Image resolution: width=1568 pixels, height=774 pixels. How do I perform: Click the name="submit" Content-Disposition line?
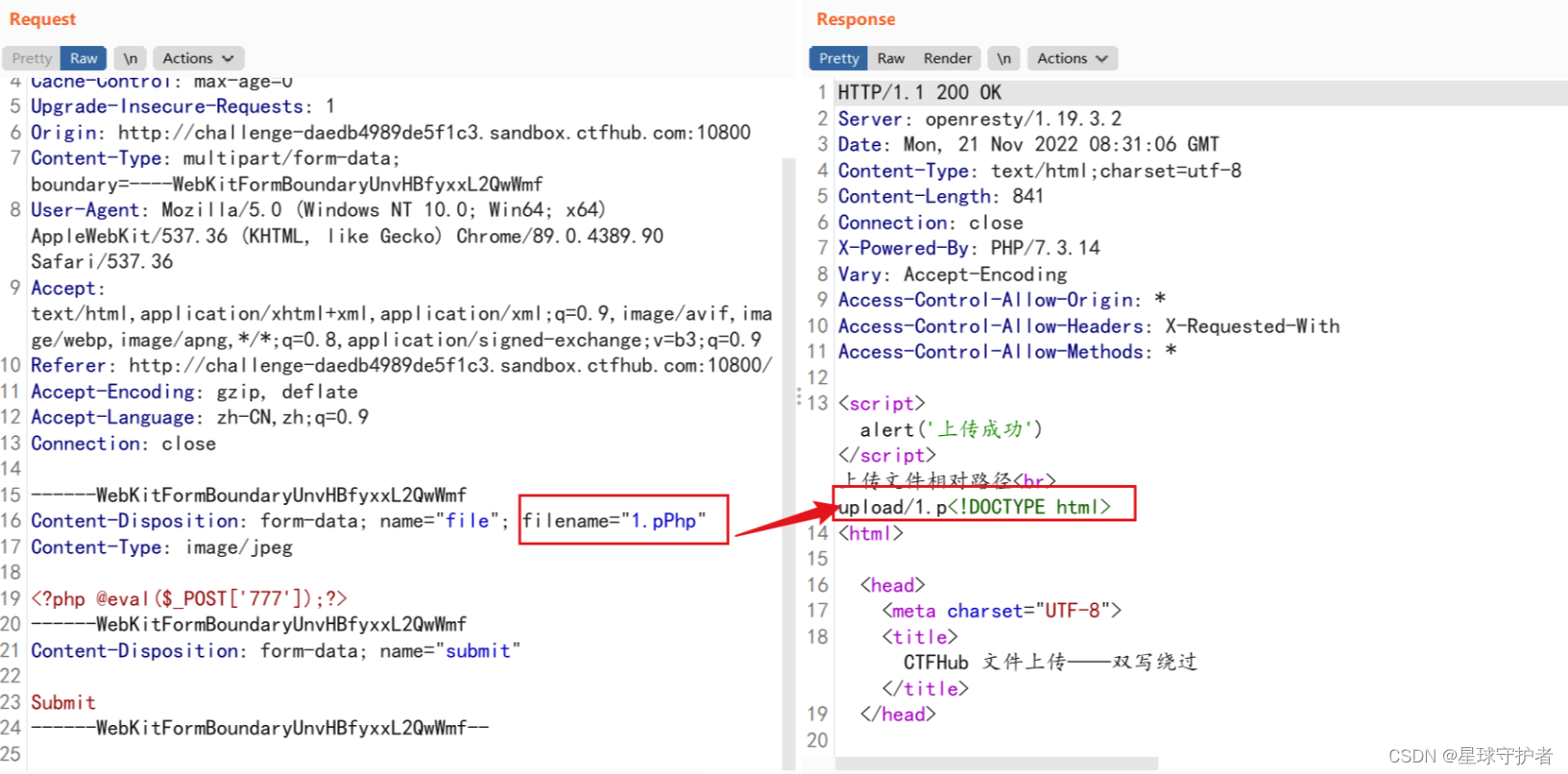(x=276, y=650)
